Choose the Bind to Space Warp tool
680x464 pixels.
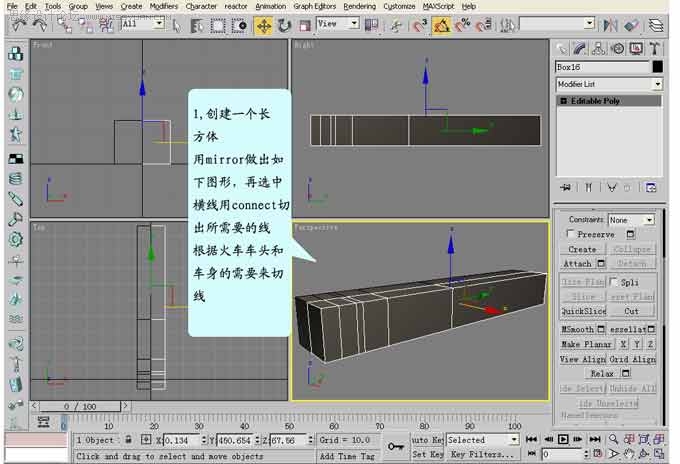pos(106,26)
